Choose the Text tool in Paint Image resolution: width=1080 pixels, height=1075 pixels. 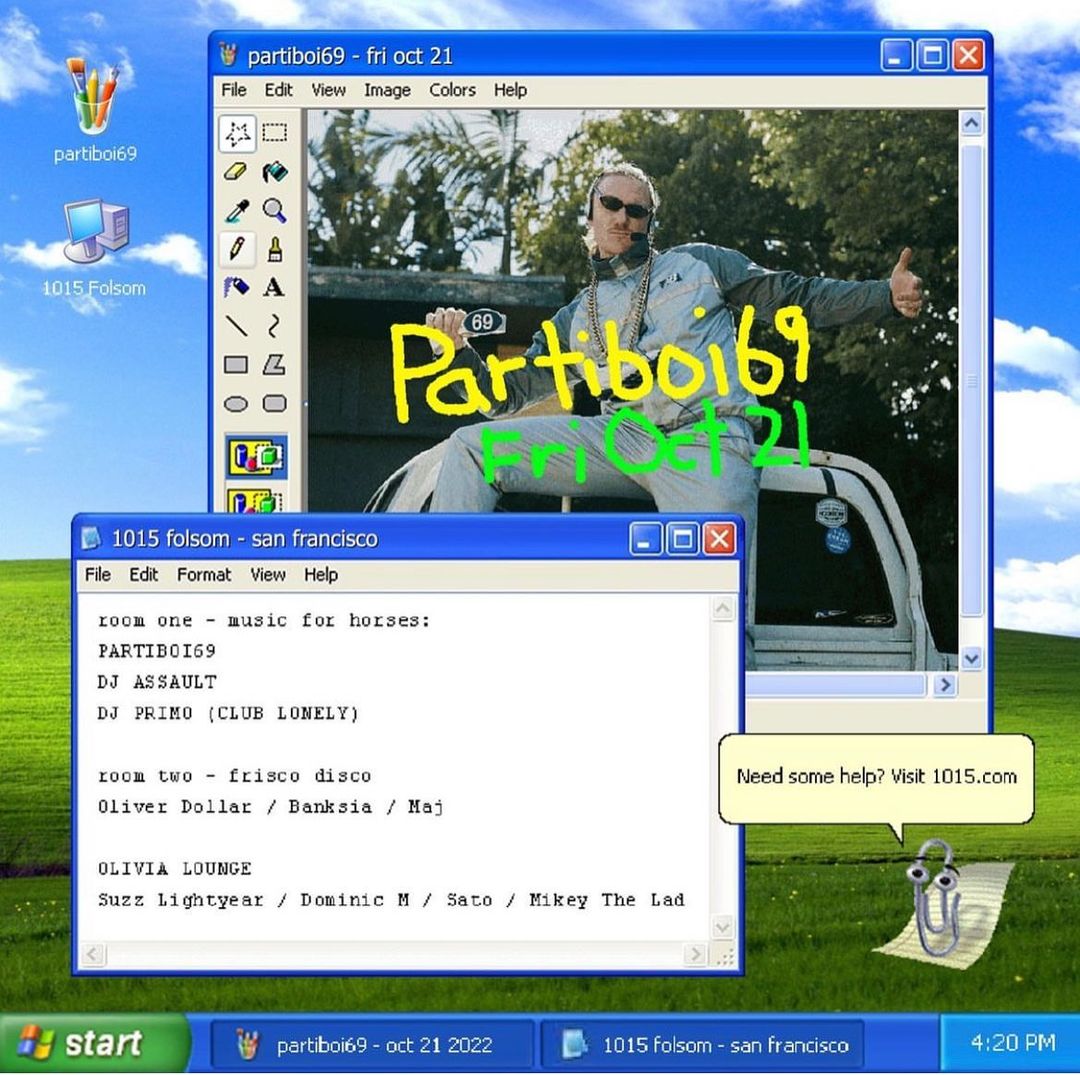(x=274, y=288)
